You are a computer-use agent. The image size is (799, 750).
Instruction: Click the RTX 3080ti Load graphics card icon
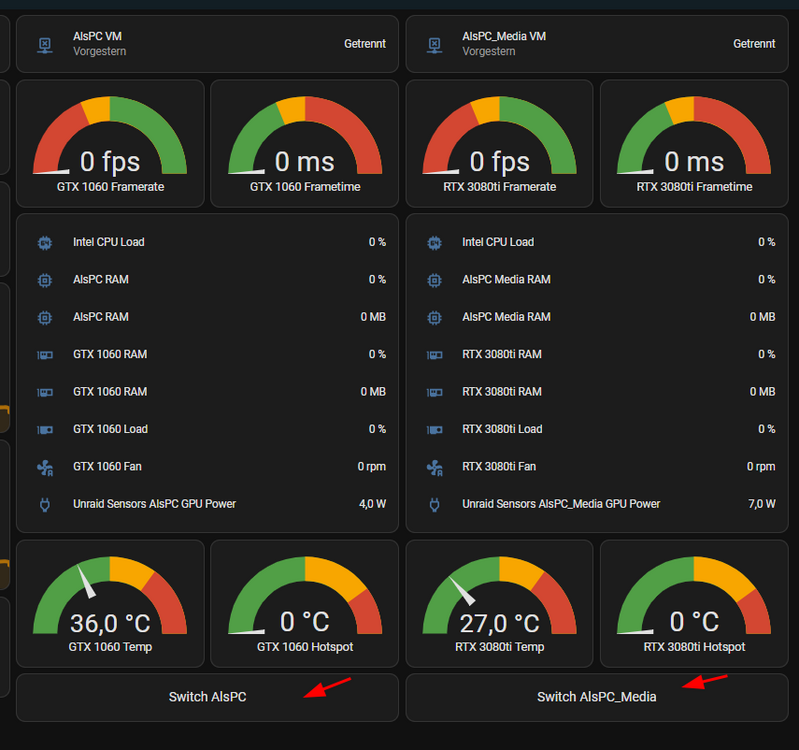[x=434, y=430]
